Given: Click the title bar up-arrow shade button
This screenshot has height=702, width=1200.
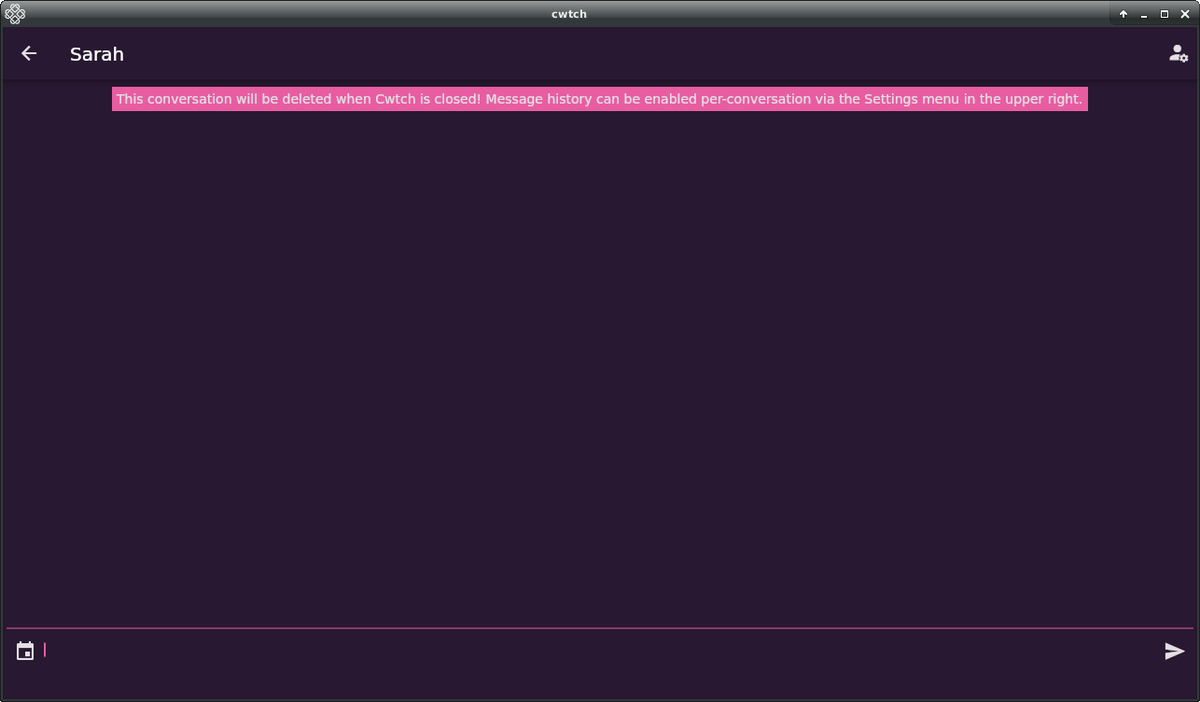Looking at the screenshot, I should [x=1123, y=14].
